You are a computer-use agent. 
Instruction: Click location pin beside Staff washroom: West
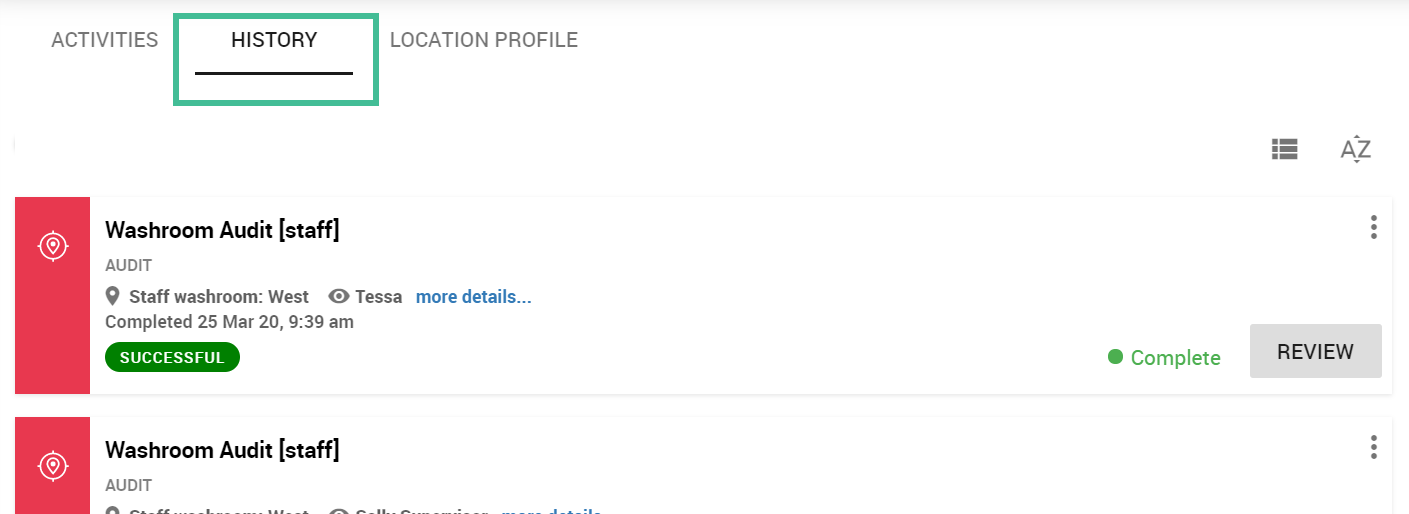113,297
